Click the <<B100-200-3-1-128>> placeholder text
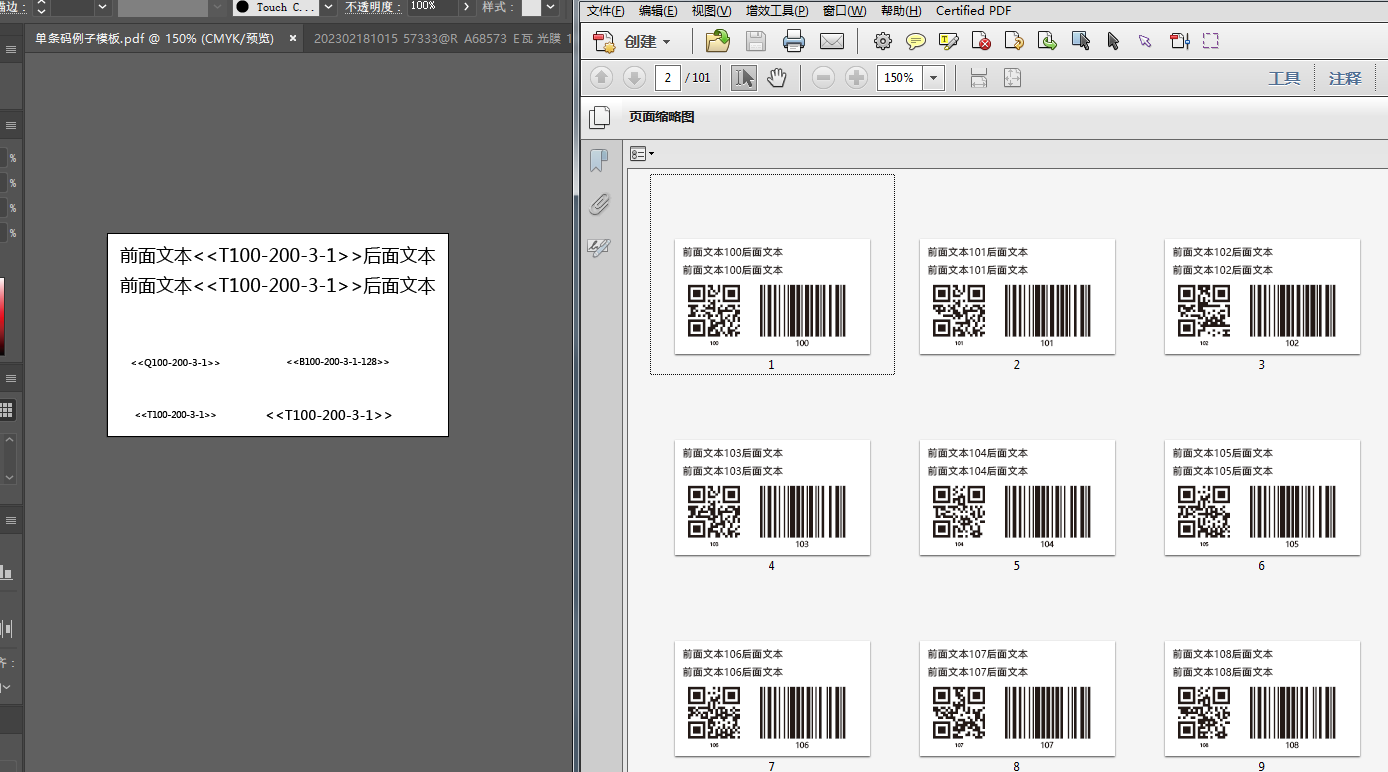 pos(338,362)
